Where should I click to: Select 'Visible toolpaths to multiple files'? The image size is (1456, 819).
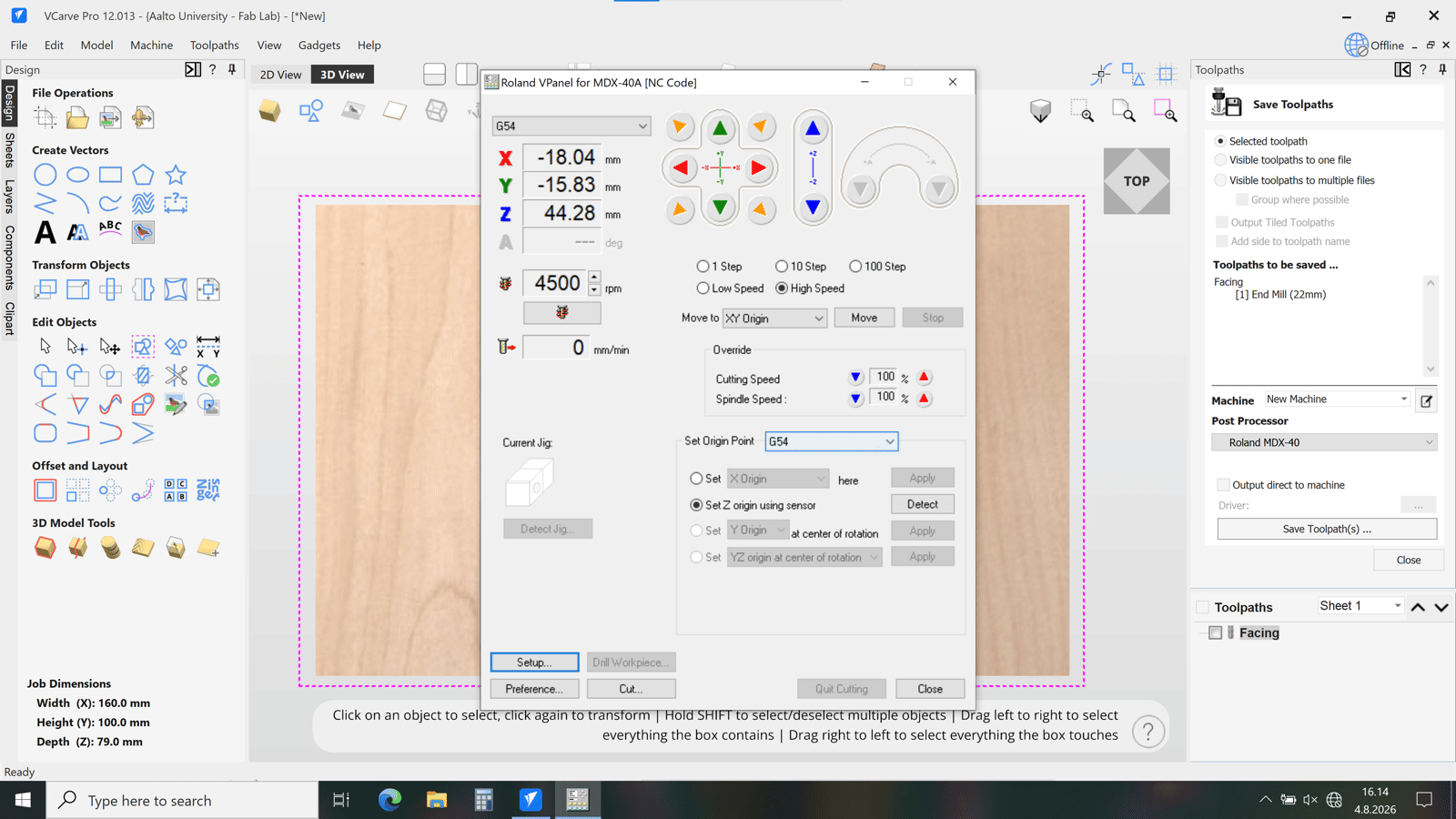[1221, 180]
